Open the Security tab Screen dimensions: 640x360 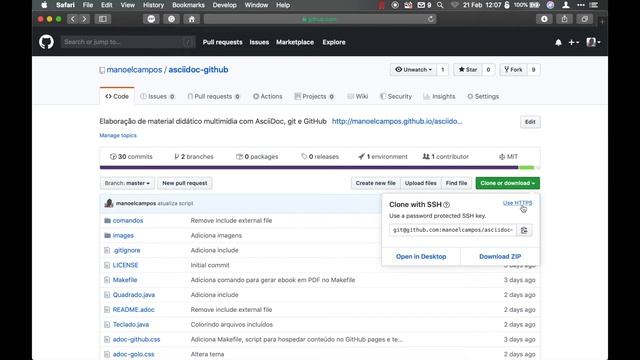[396, 97]
